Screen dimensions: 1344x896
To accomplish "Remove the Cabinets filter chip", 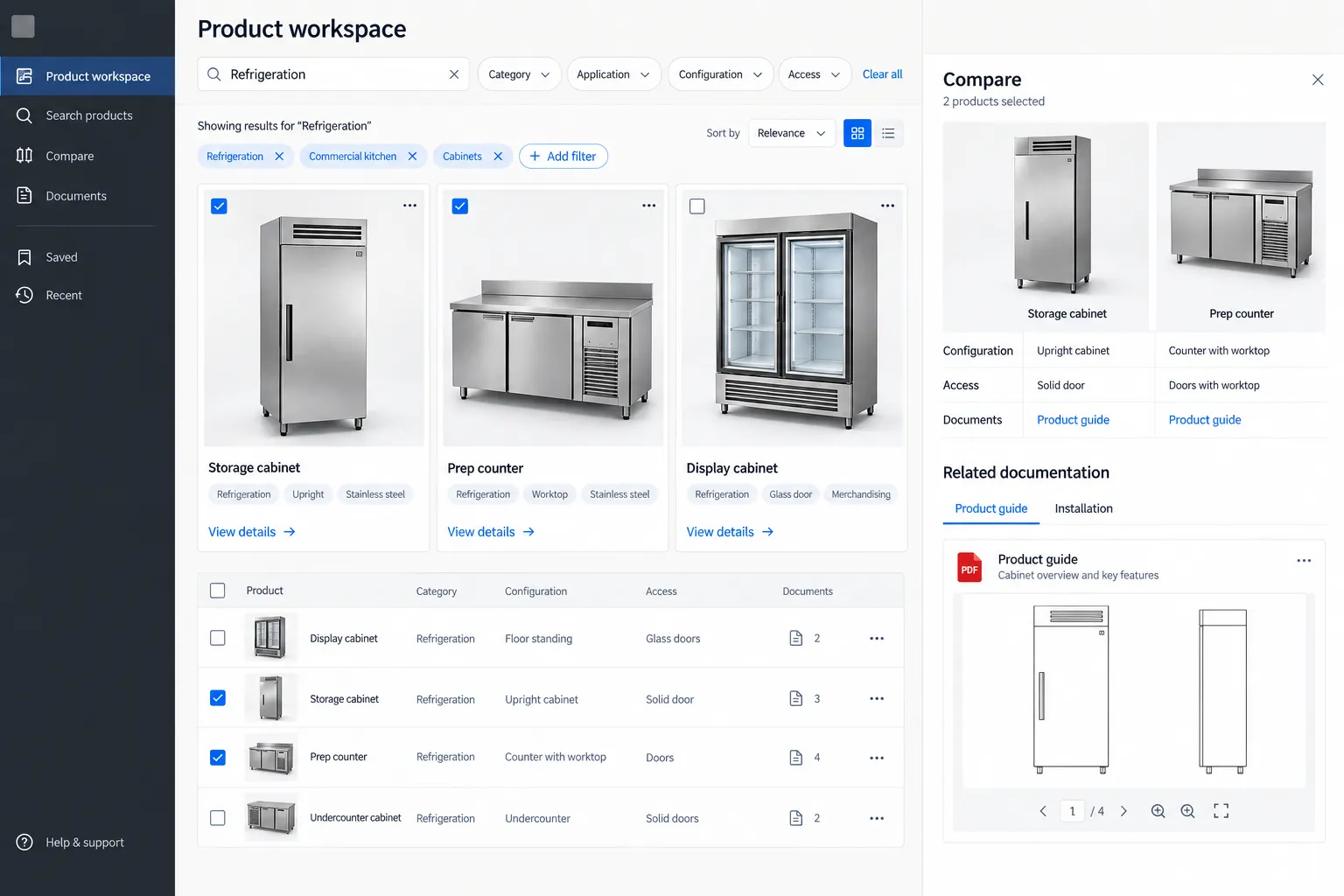I will click(x=498, y=157).
